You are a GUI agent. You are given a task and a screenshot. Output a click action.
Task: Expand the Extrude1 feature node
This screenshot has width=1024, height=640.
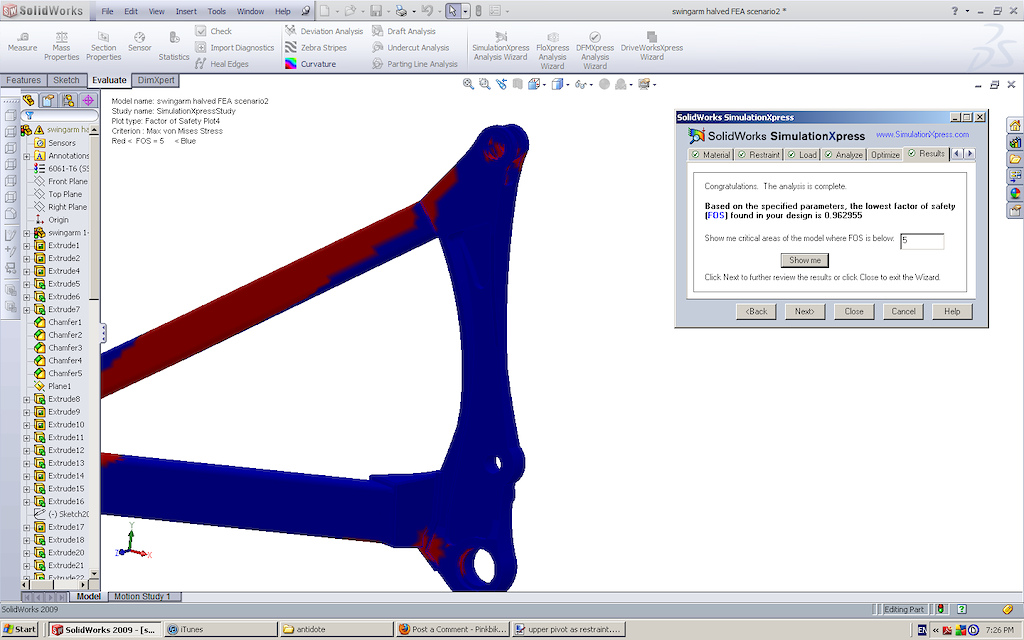(x=27, y=246)
